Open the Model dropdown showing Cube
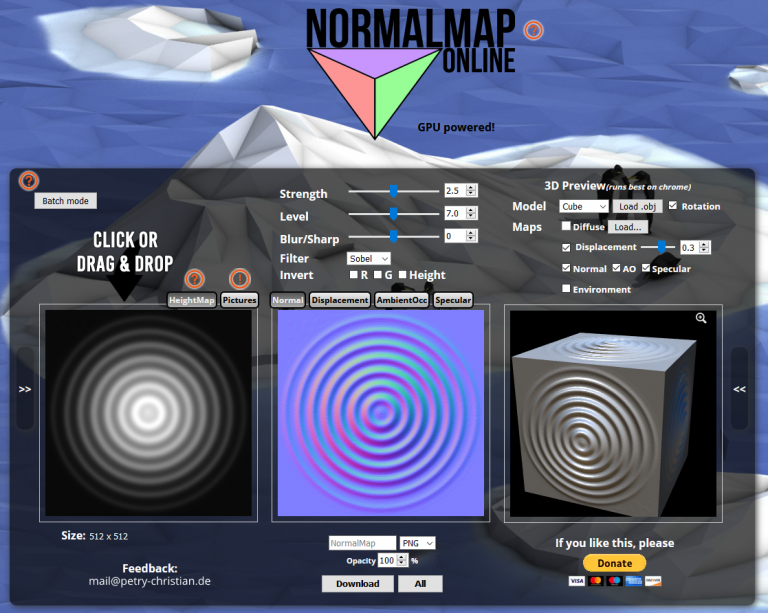The height and width of the screenshot is (613, 768). pyautogui.click(x=584, y=206)
